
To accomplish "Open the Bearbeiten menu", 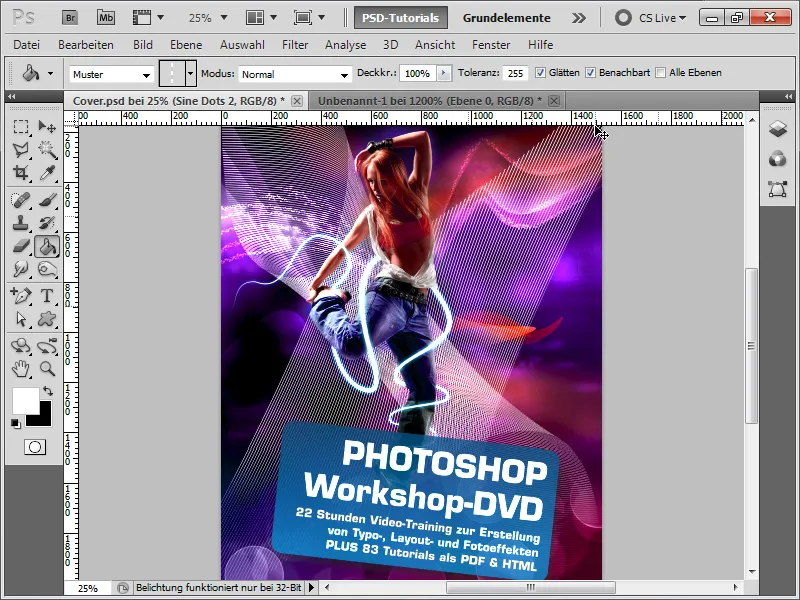I will [x=86, y=45].
